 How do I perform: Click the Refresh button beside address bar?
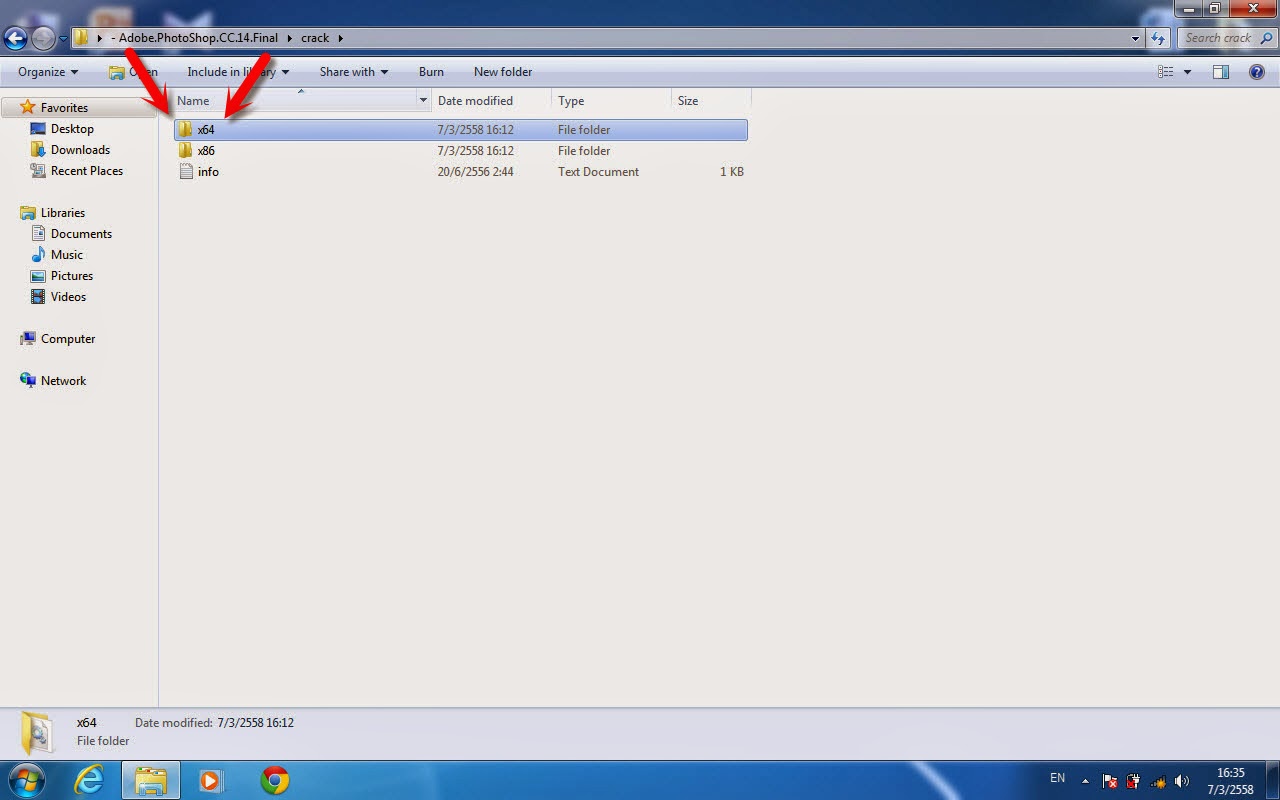pyautogui.click(x=1159, y=38)
